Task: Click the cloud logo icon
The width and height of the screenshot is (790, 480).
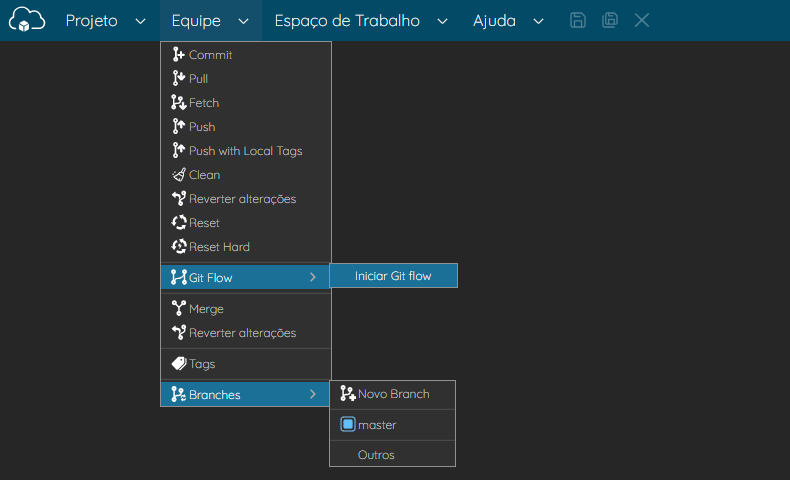Action: point(27,20)
